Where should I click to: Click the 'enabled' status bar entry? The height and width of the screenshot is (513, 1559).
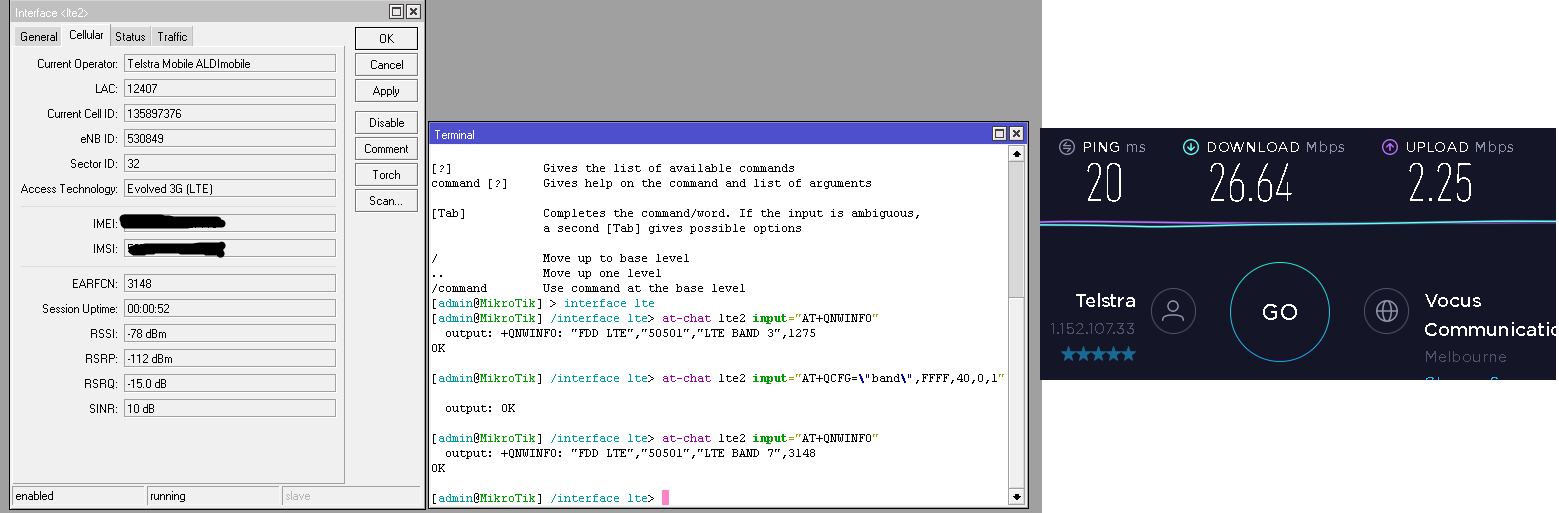click(x=78, y=496)
